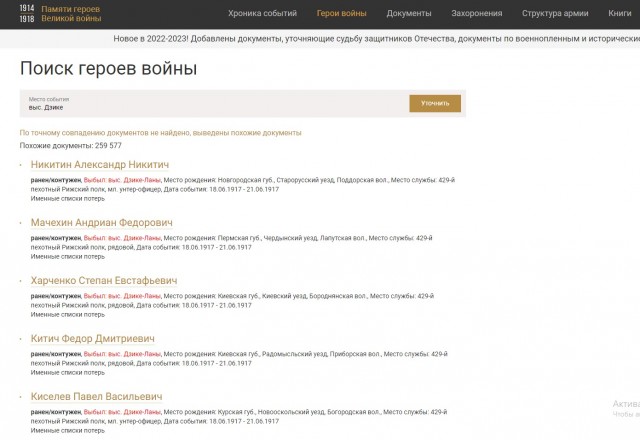Open record Мачехин Андриан Федорович
This screenshot has width=640, height=440.
(x=102, y=222)
